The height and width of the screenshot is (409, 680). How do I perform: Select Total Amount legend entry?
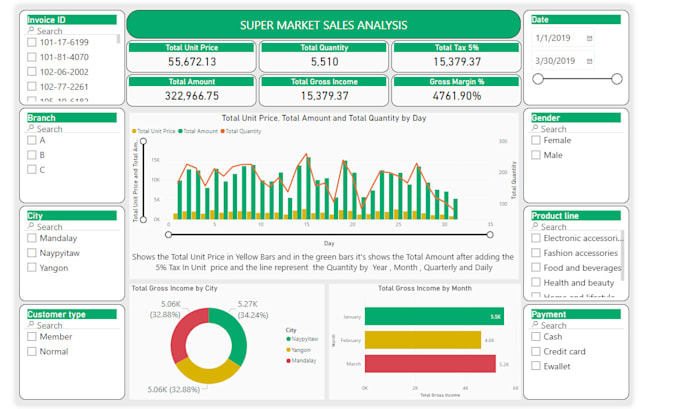(x=198, y=131)
